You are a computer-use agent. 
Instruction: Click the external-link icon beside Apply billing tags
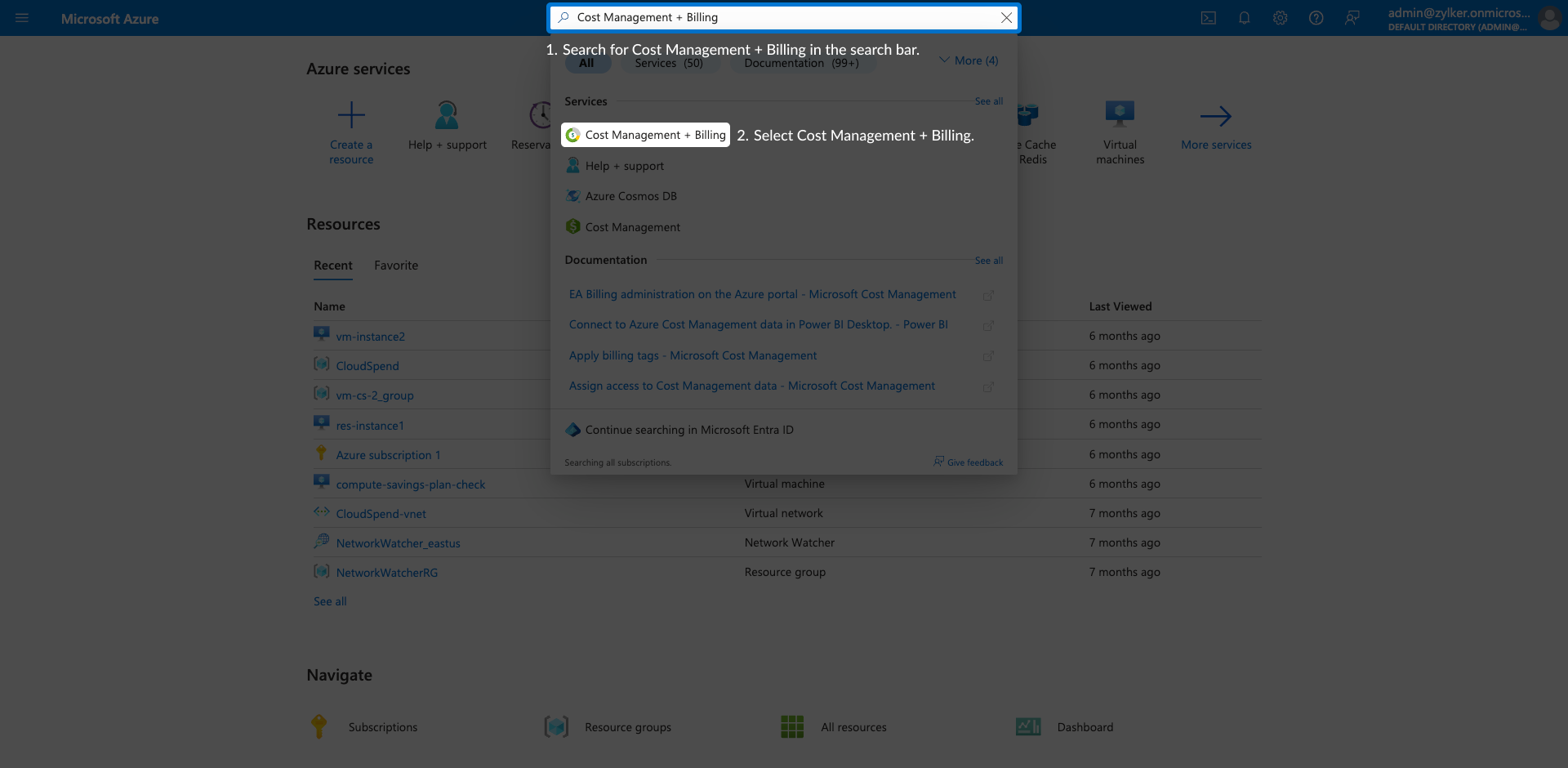[x=988, y=356]
